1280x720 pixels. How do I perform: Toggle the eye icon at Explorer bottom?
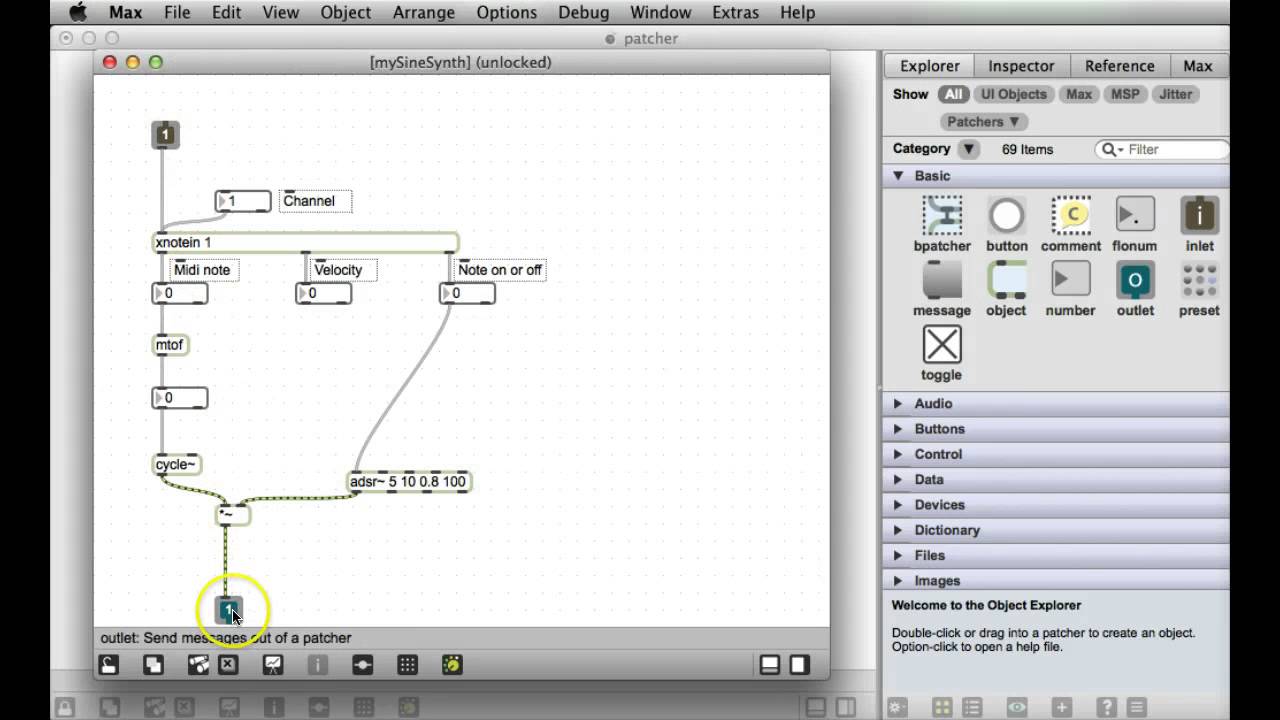1017,707
